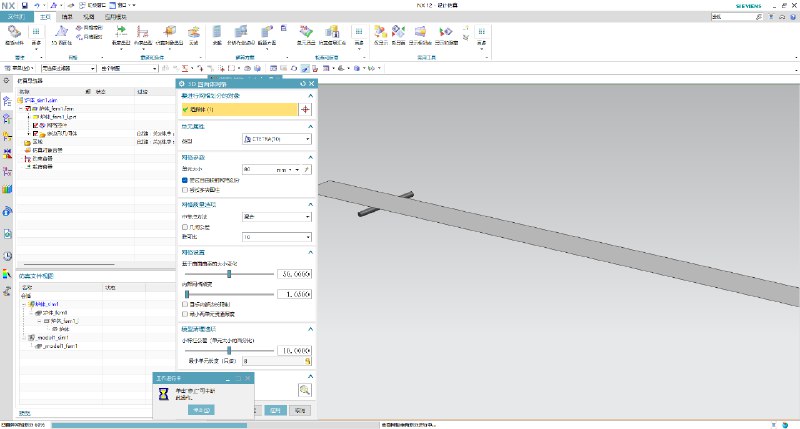The image size is (800, 429).
Task: Click the Solve ribbon icon
Action: [217, 35]
